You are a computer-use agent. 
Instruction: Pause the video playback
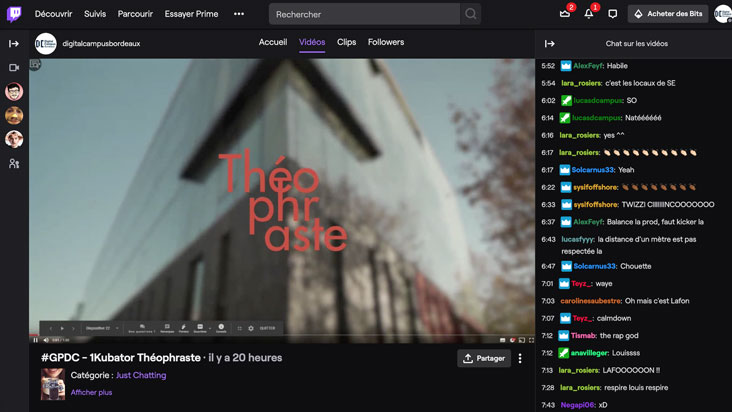pos(35,339)
